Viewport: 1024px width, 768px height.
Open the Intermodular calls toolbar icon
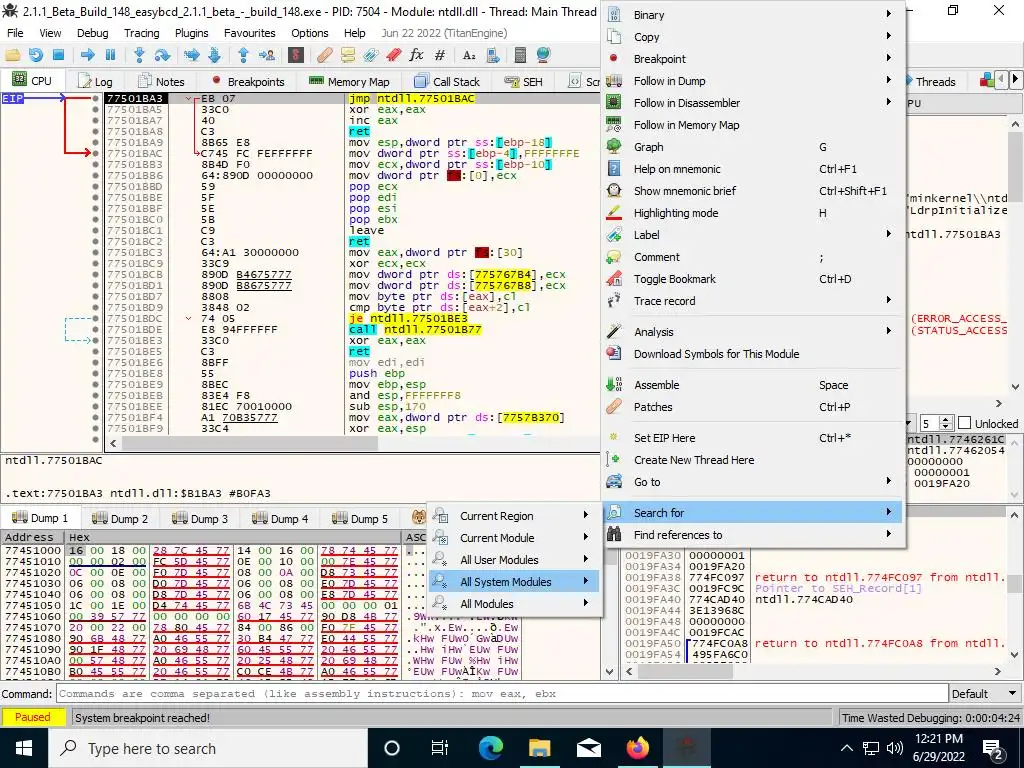pos(492,56)
